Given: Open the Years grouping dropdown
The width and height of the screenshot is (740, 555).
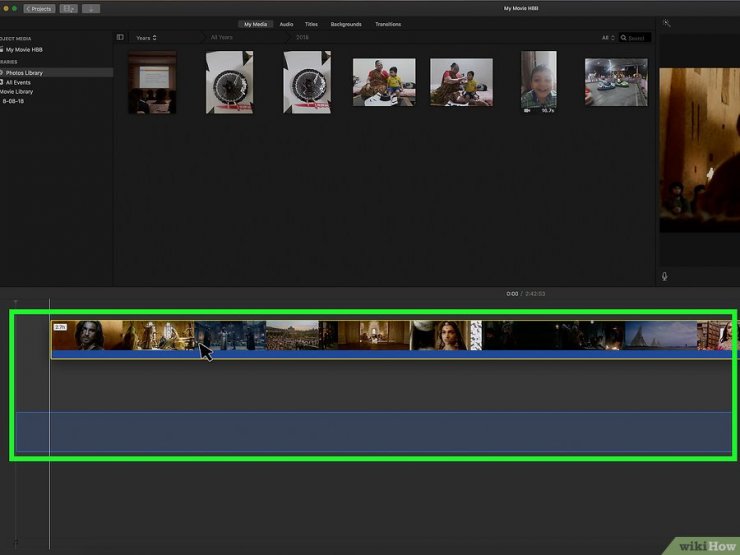Looking at the screenshot, I should point(146,38).
